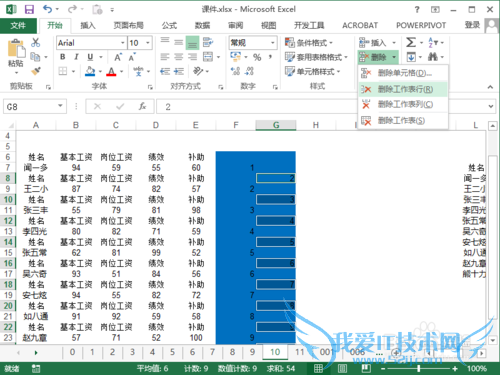Click the Cut scissors icon
This screenshot has width=500, height=375.
(x=35, y=42)
